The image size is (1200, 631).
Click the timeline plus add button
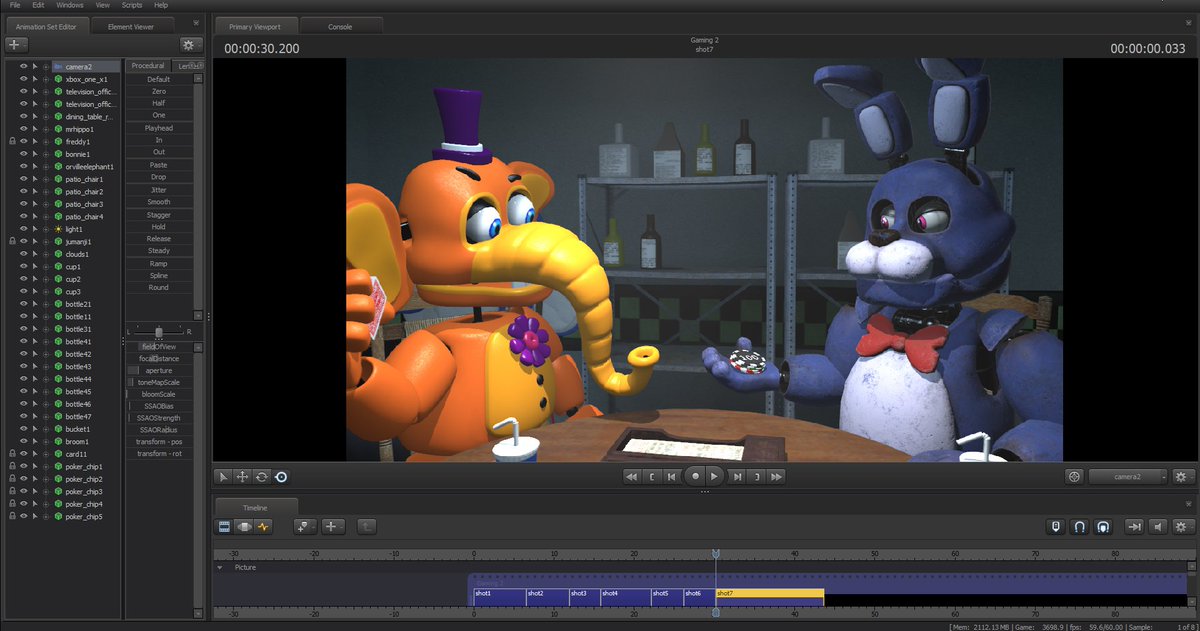click(x=332, y=526)
